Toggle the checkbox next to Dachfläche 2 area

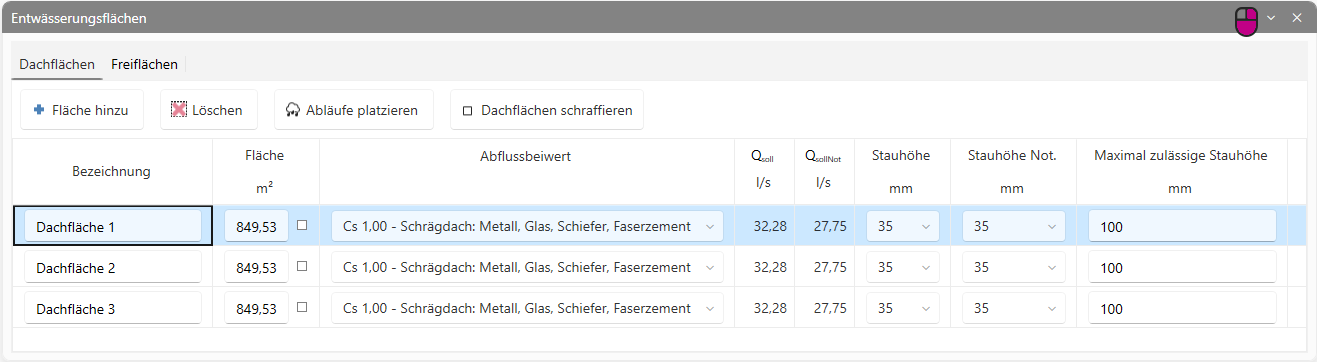pos(302,266)
